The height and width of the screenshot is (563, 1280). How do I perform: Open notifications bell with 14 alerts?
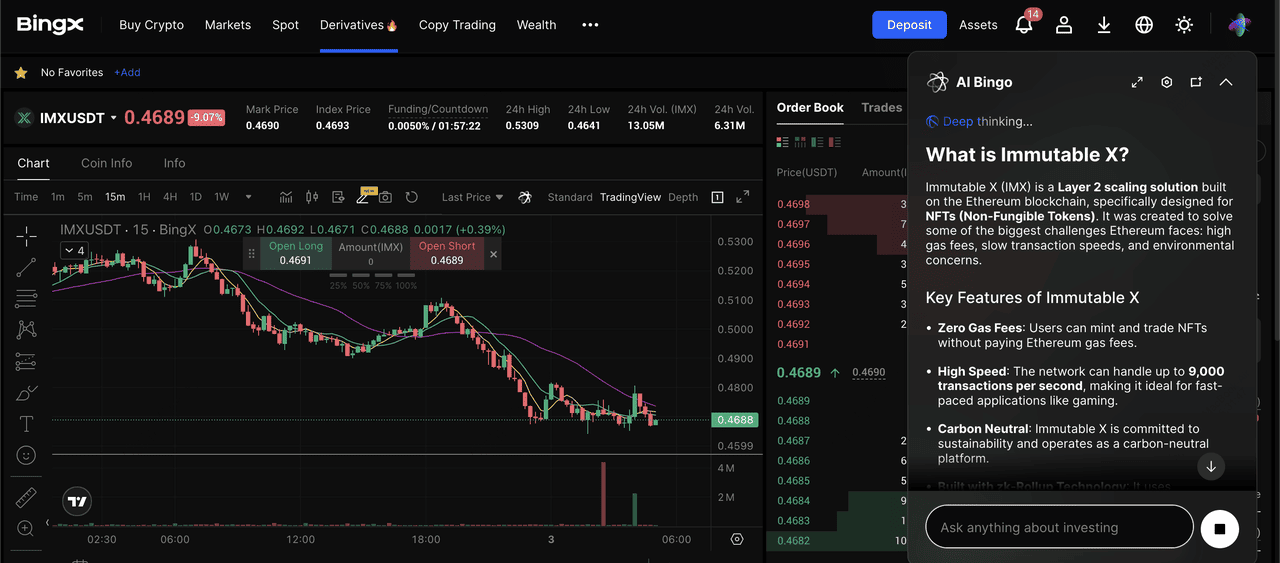(x=1024, y=25)
